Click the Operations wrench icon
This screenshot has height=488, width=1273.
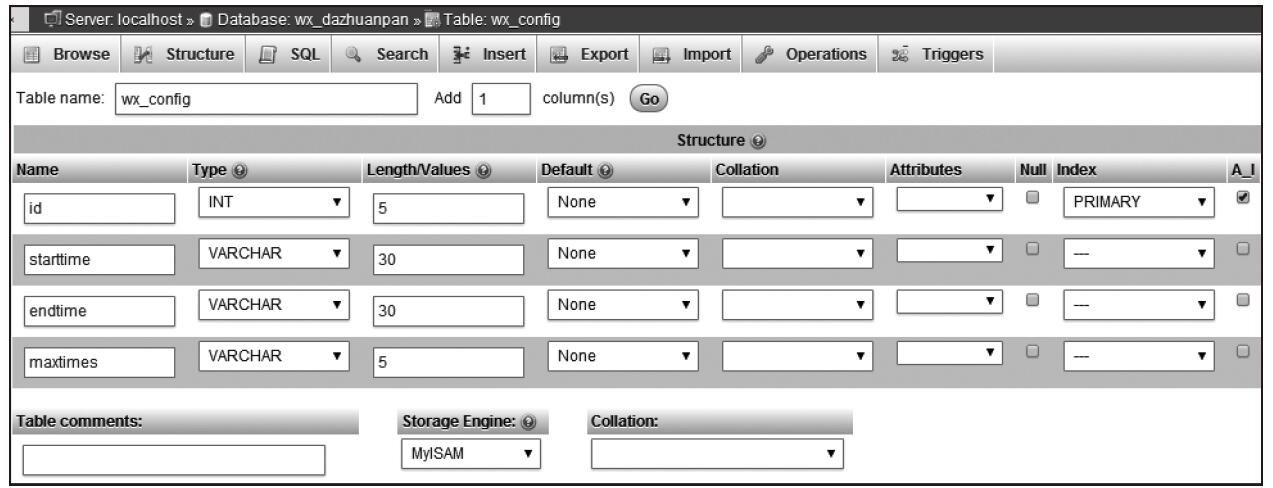(766, 53)
